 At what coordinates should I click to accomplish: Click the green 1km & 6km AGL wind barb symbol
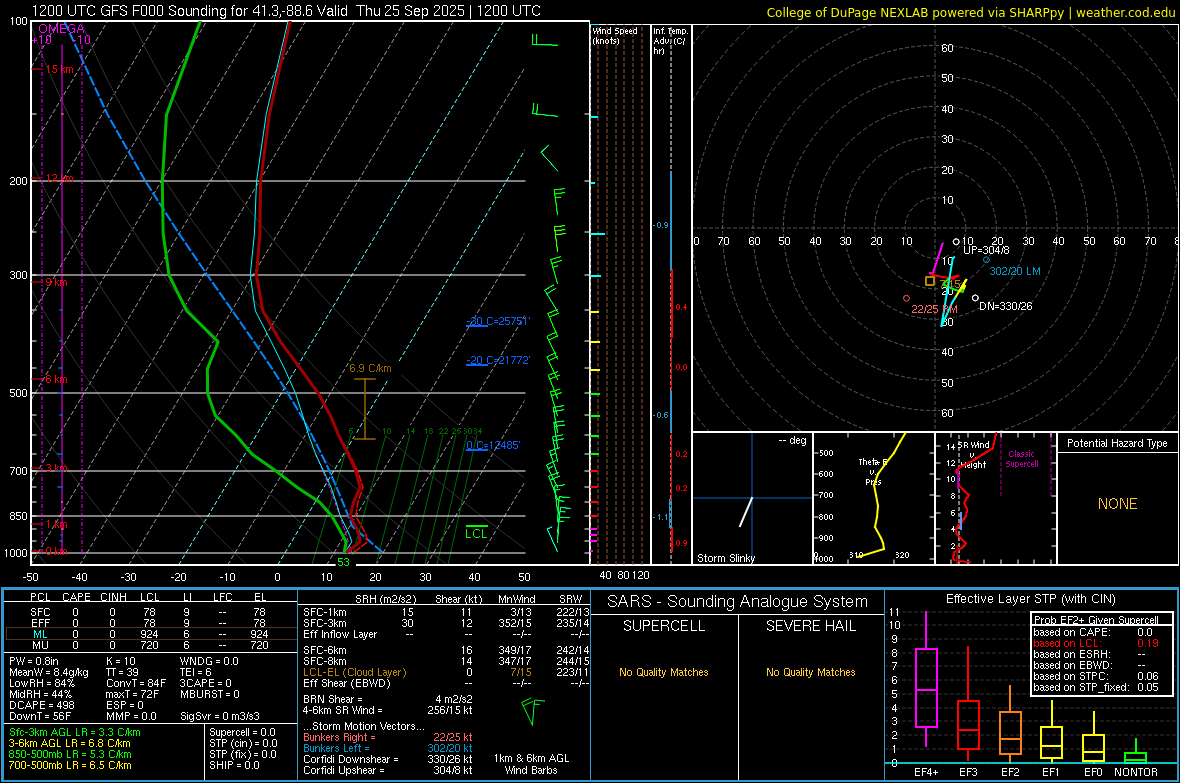coord(532,711)
